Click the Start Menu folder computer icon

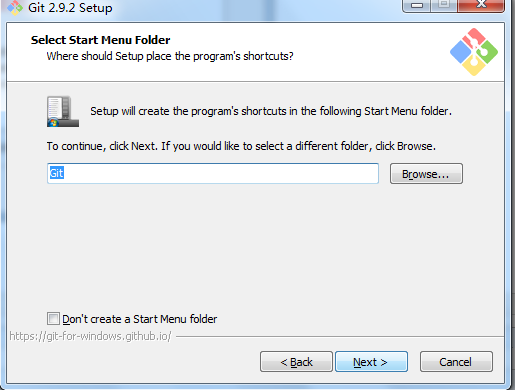tap(63, 111)
